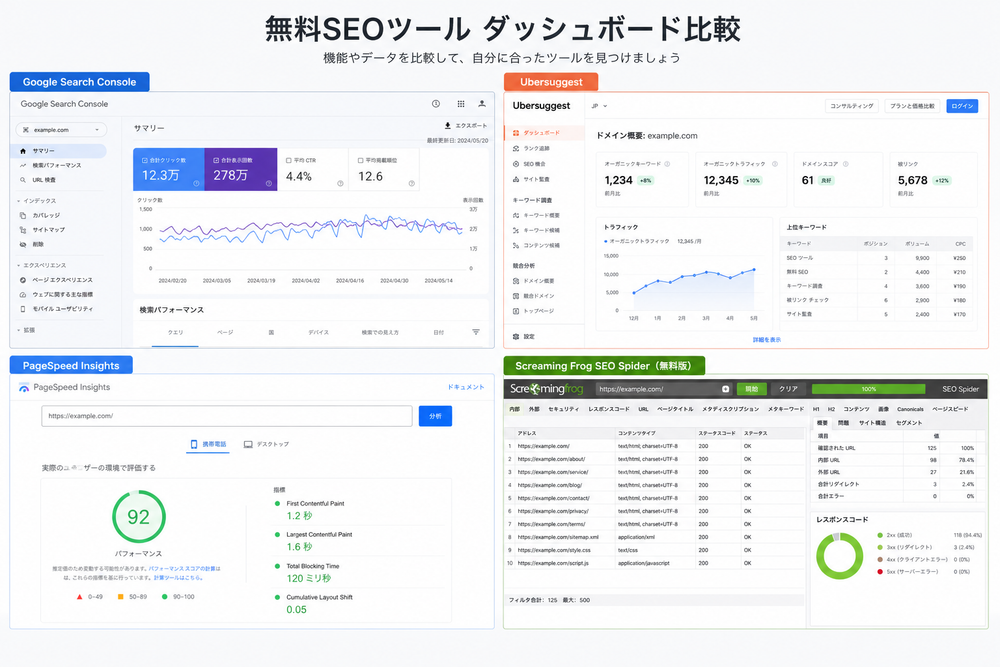The image size is (1000, 667).
Task: Open the JP country dropdown in Ubersuggest
Action: [x=599, y=106]
